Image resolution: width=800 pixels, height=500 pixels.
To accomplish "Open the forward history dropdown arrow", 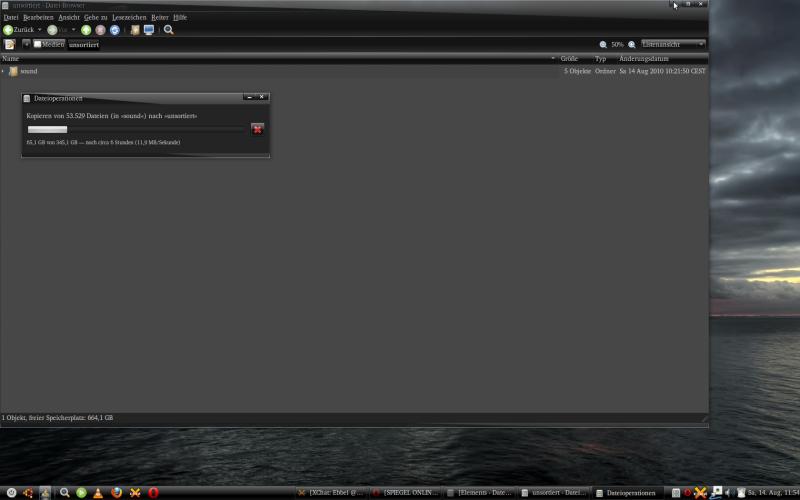I will click(x=73, y=30).
